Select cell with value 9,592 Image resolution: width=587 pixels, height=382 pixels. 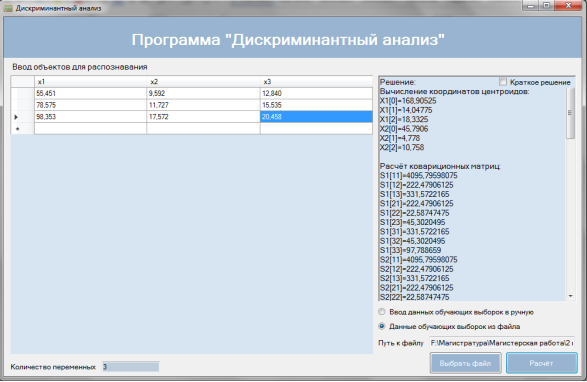203,93
